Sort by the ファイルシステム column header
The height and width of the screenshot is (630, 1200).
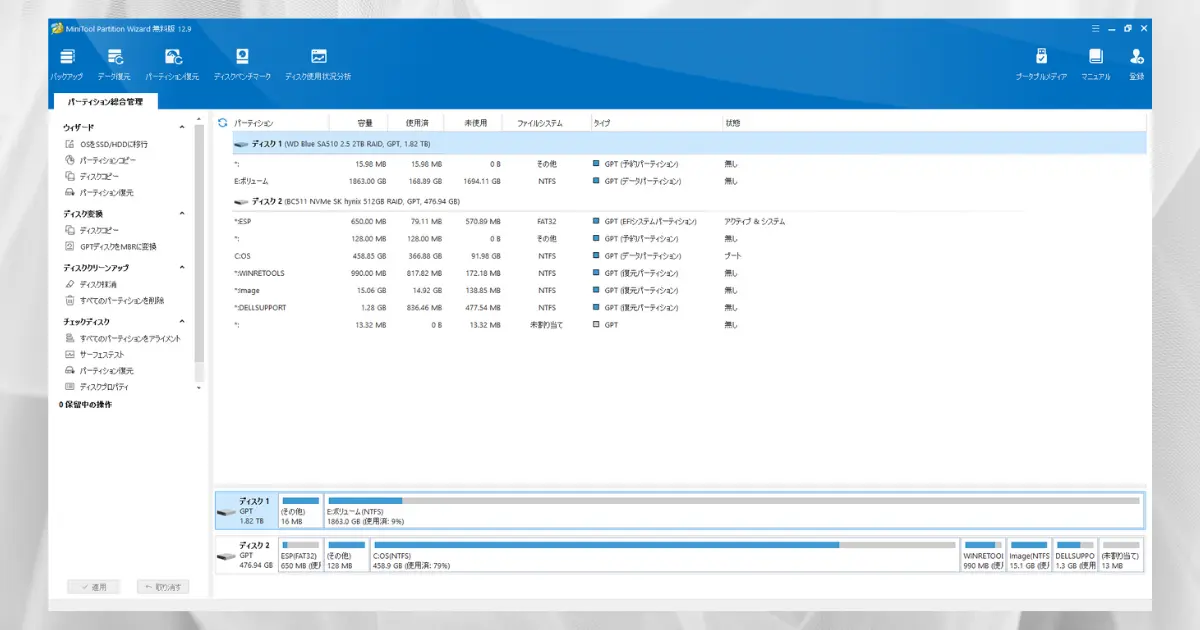pos(547,123)
